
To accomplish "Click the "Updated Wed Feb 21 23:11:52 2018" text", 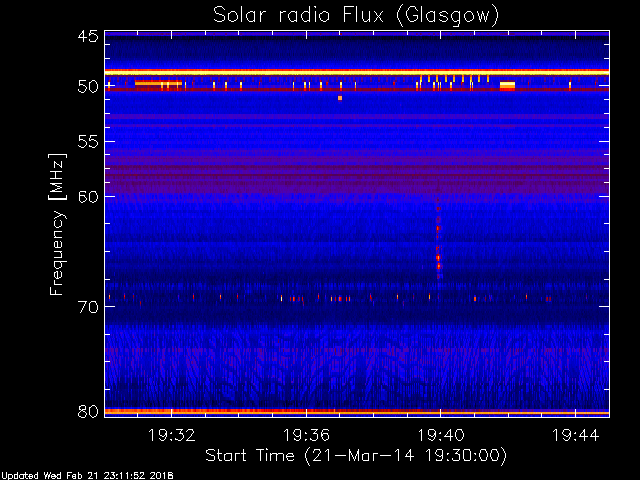I will pos(87,476).
